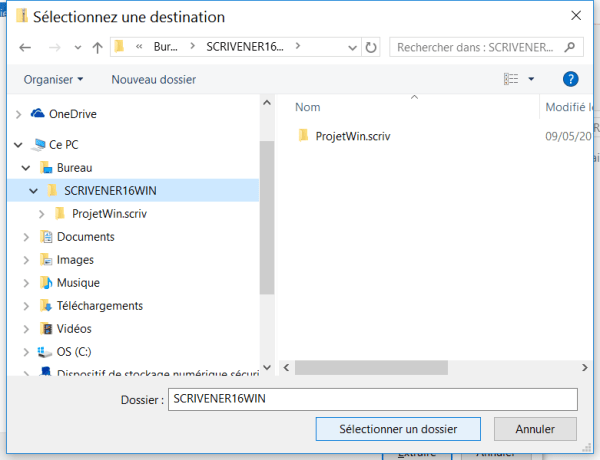Cancel the dialog with Annuler

click(535, 429)
